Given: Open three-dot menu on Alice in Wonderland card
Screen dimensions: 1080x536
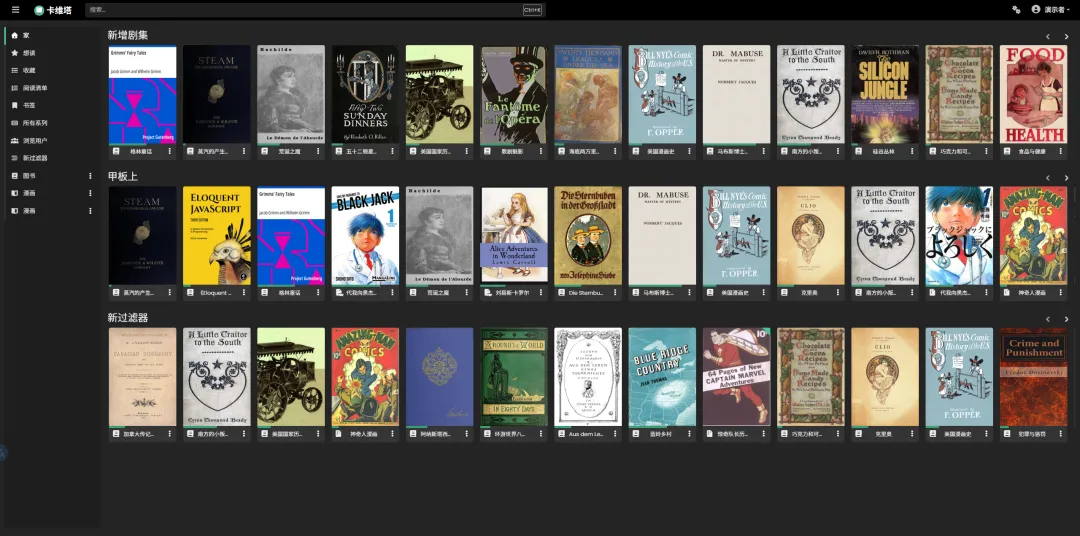Looking at the screenshot, I should click(x=541, y=292).
